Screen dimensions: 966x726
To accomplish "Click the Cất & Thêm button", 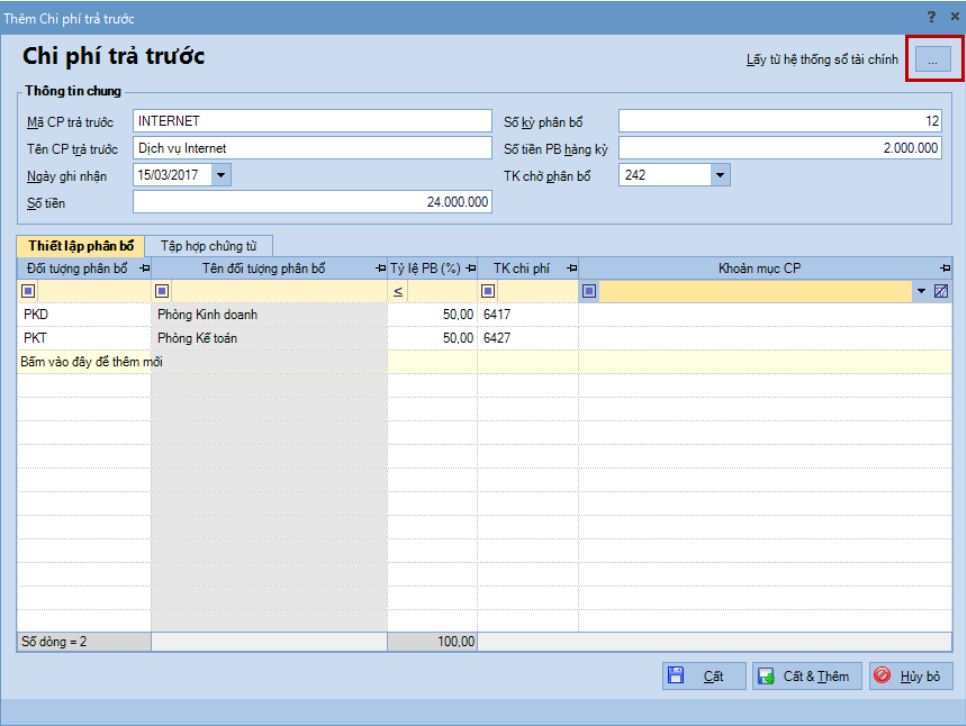I will (806, 676).
